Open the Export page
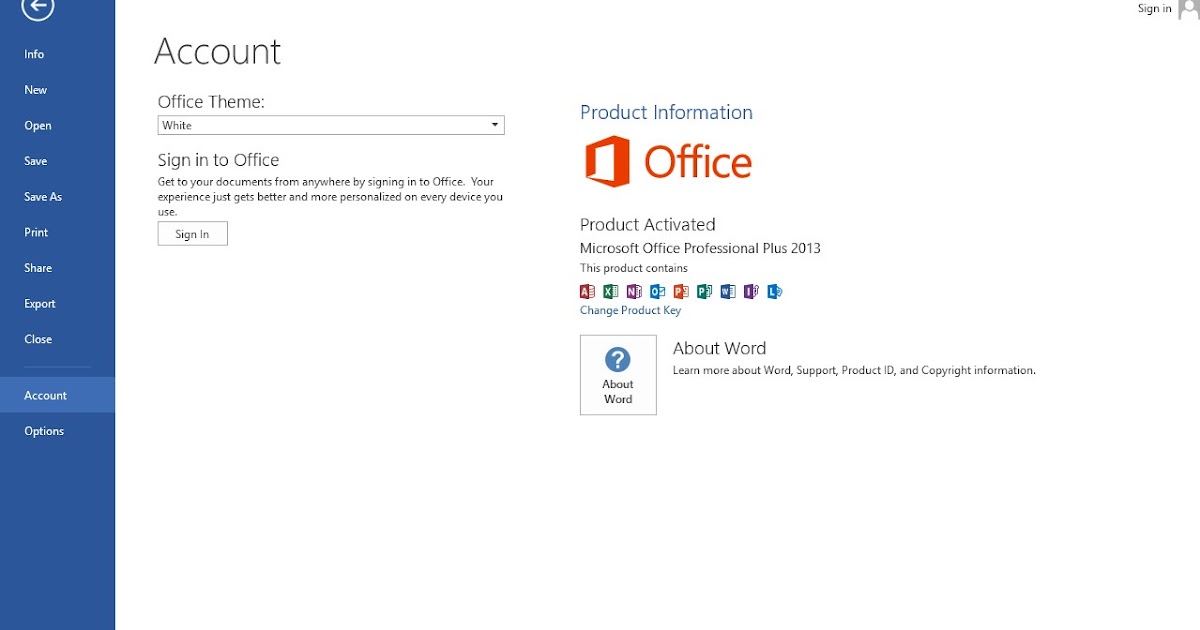Screen dimensions: 1200x630 click(x=57, y=304)
